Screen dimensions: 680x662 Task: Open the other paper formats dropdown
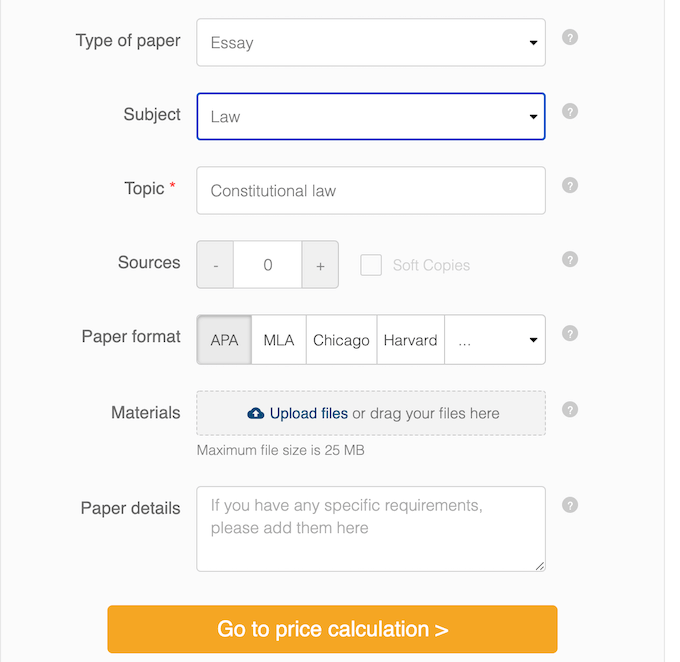pyautogui.click(x=495, y=340)
